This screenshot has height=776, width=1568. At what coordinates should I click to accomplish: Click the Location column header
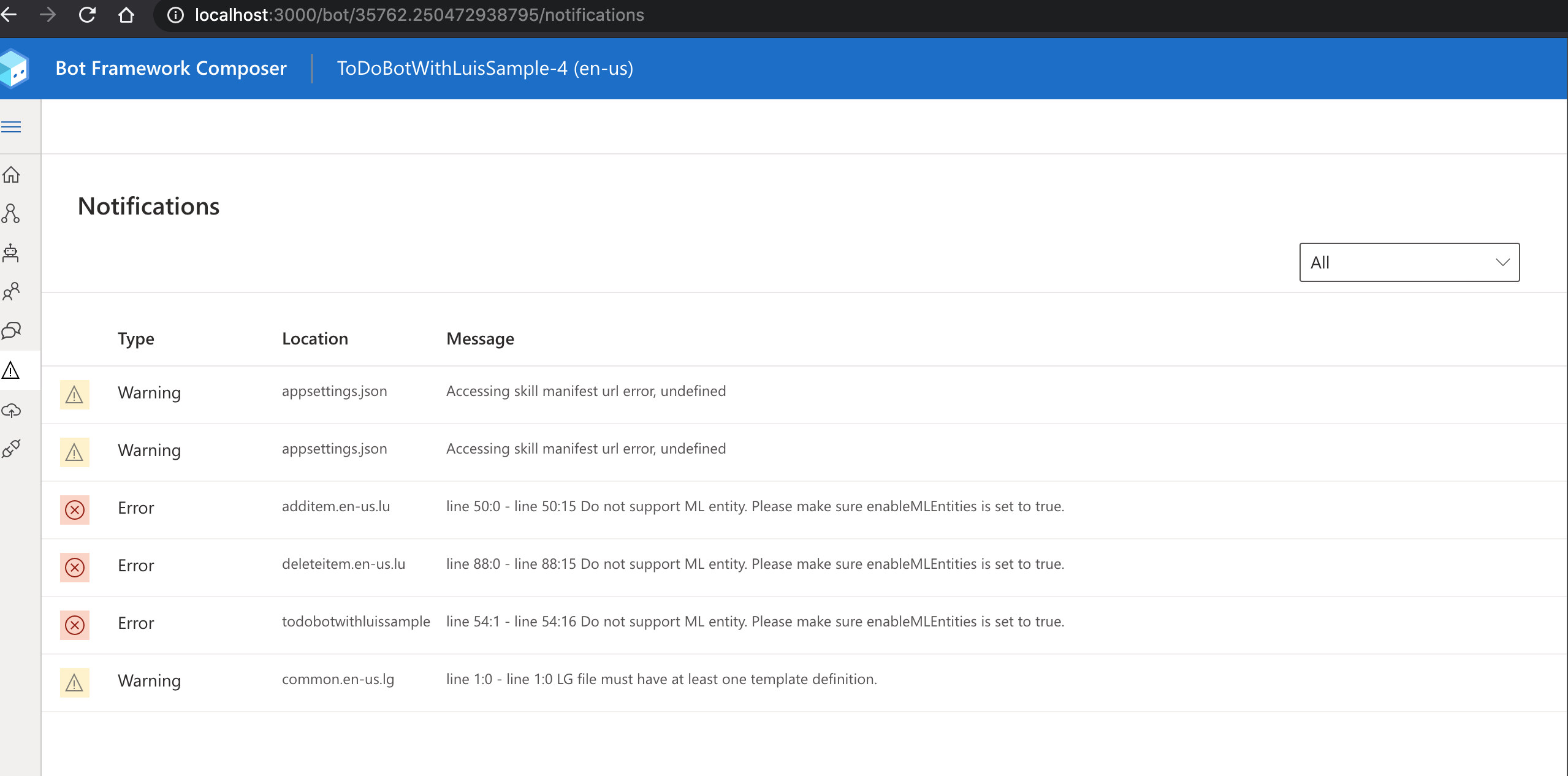pos(315,338)
